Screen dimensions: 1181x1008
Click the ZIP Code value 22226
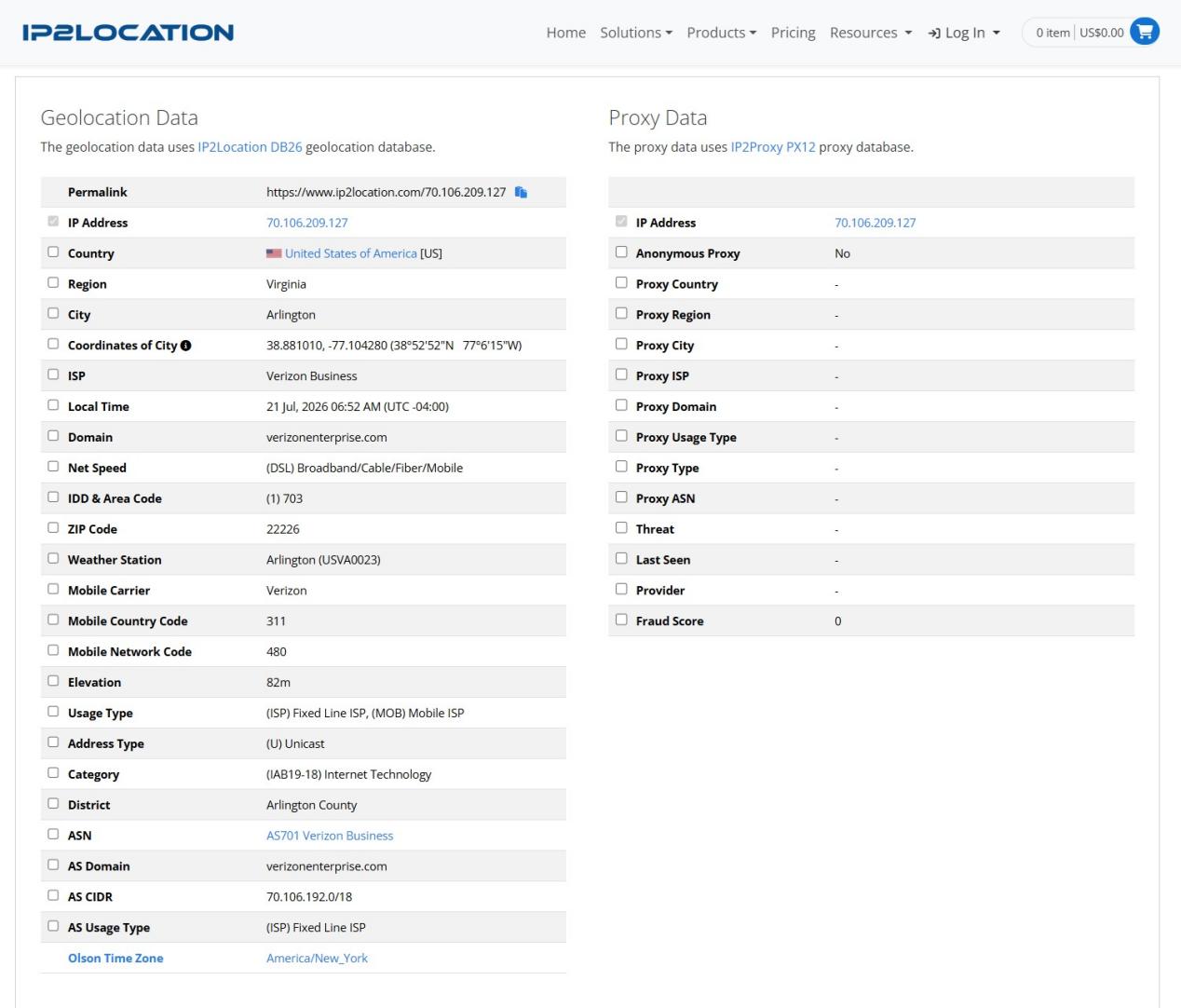(x=283, y=529)
